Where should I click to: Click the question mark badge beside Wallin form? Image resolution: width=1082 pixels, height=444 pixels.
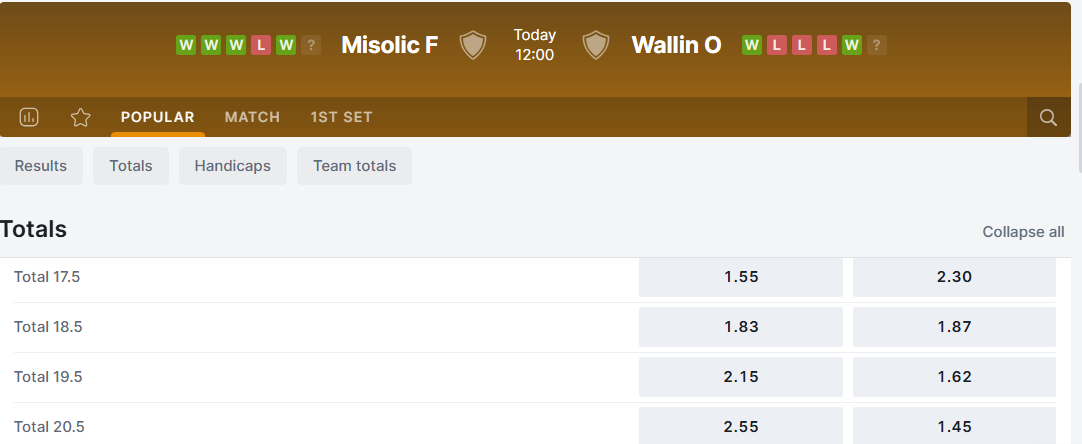877,45
